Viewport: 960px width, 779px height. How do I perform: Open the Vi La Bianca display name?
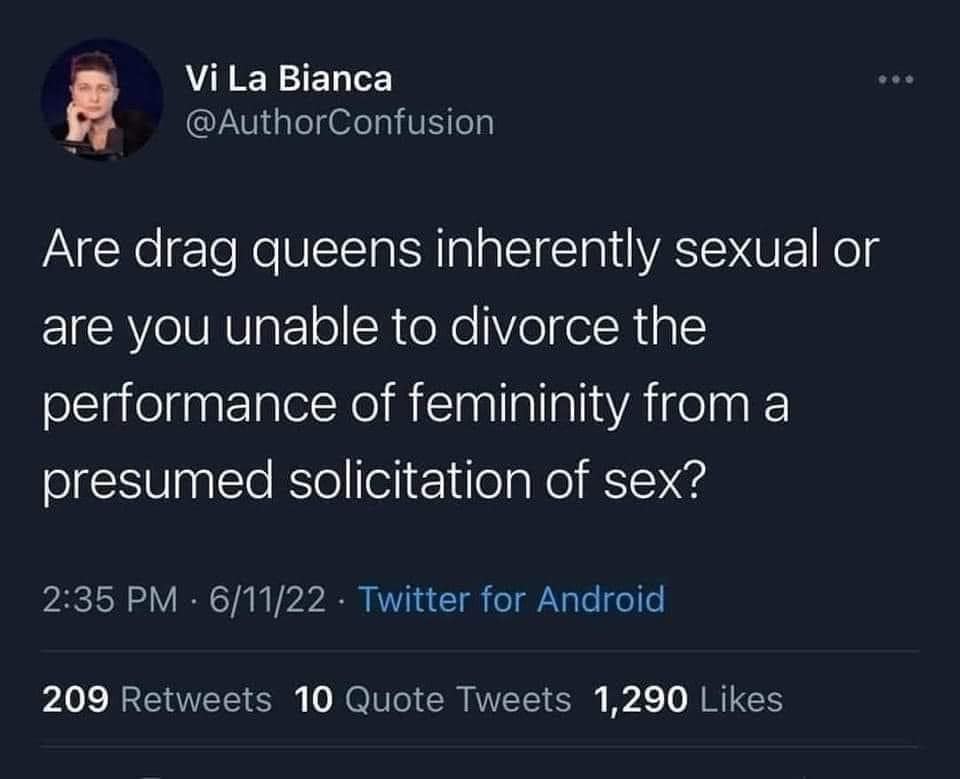pos(290,78)
